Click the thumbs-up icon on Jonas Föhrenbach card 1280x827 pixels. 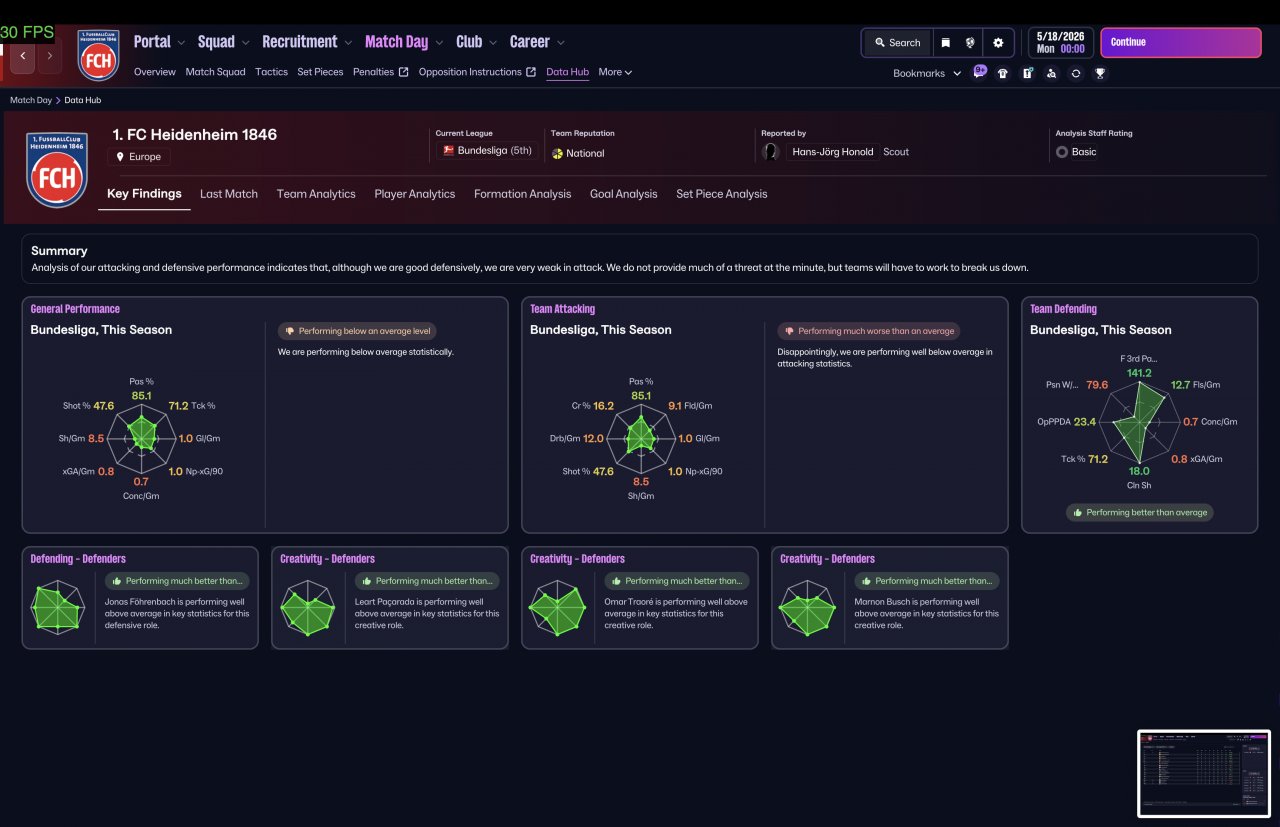(117, 581)
